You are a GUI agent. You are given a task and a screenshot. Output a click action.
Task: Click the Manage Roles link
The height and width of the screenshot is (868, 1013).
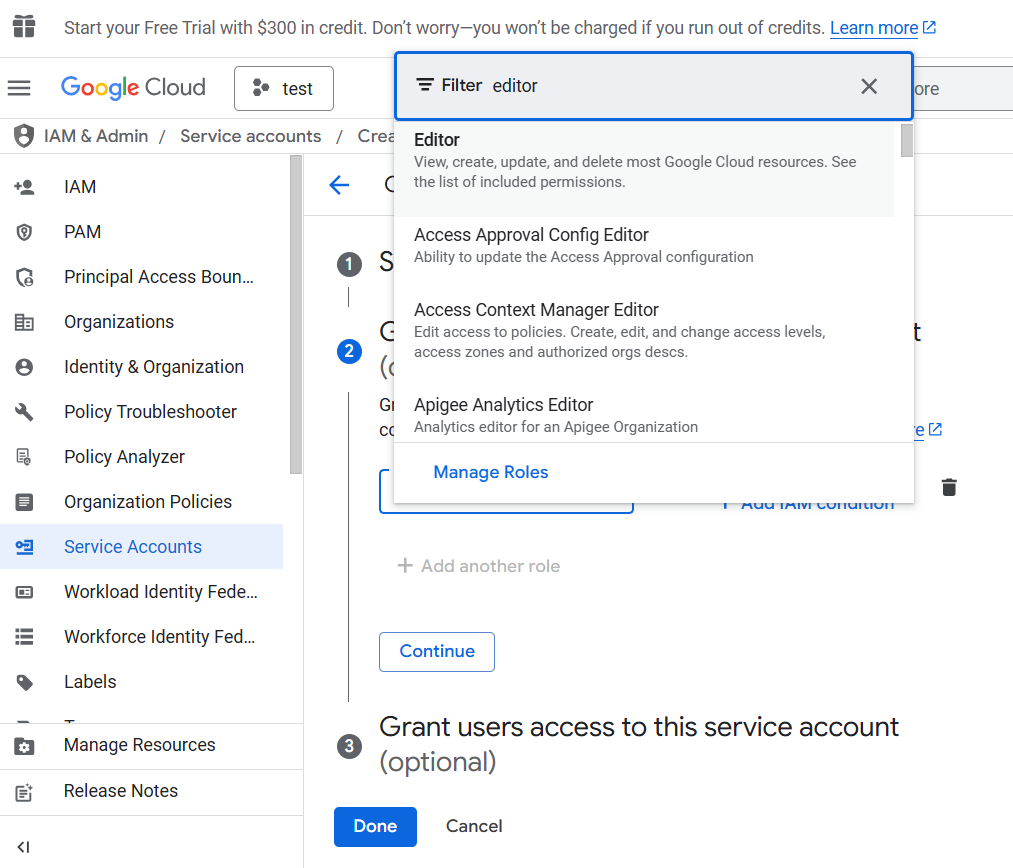[x=490, y=473]
